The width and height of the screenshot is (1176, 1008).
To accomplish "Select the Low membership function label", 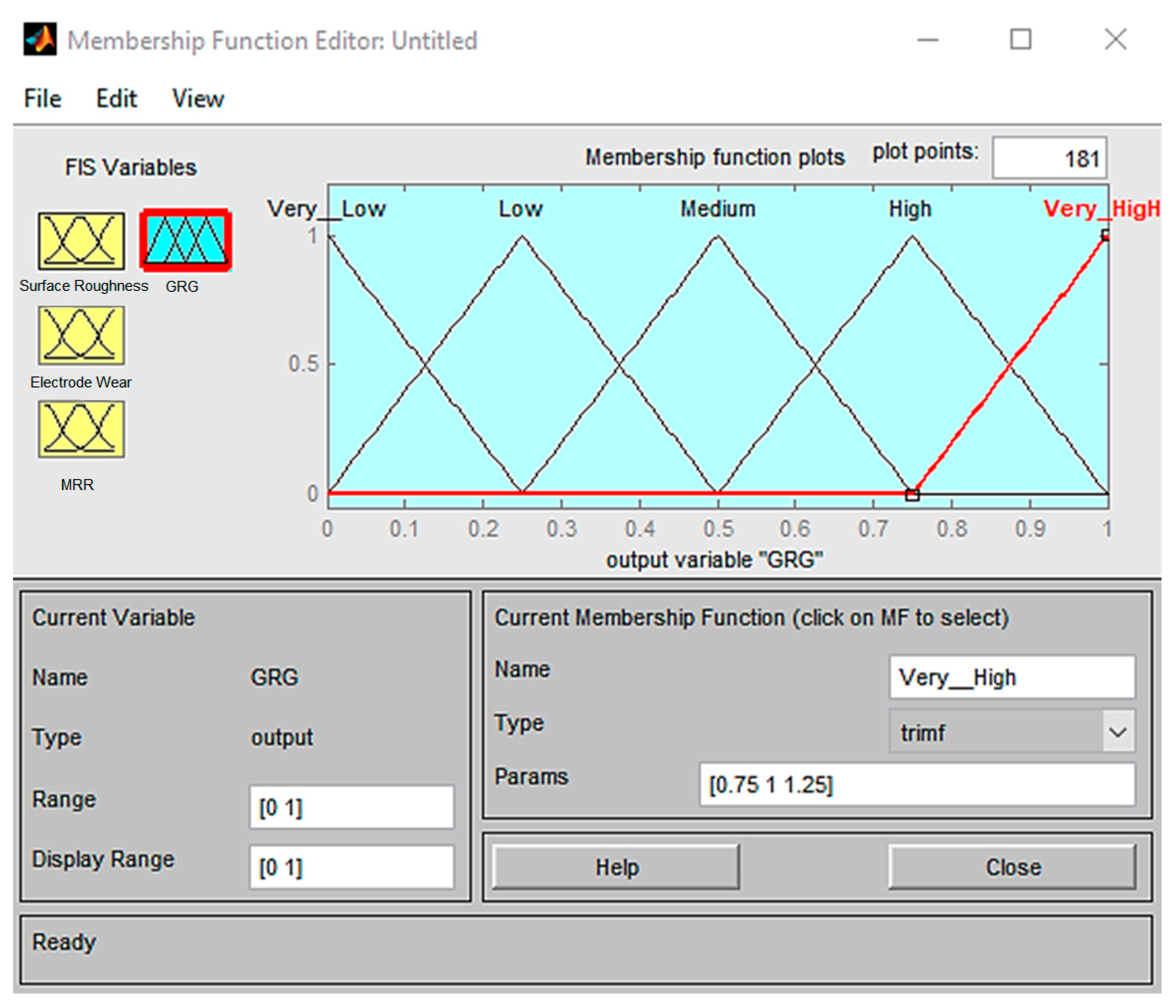I will click(520, 209).
